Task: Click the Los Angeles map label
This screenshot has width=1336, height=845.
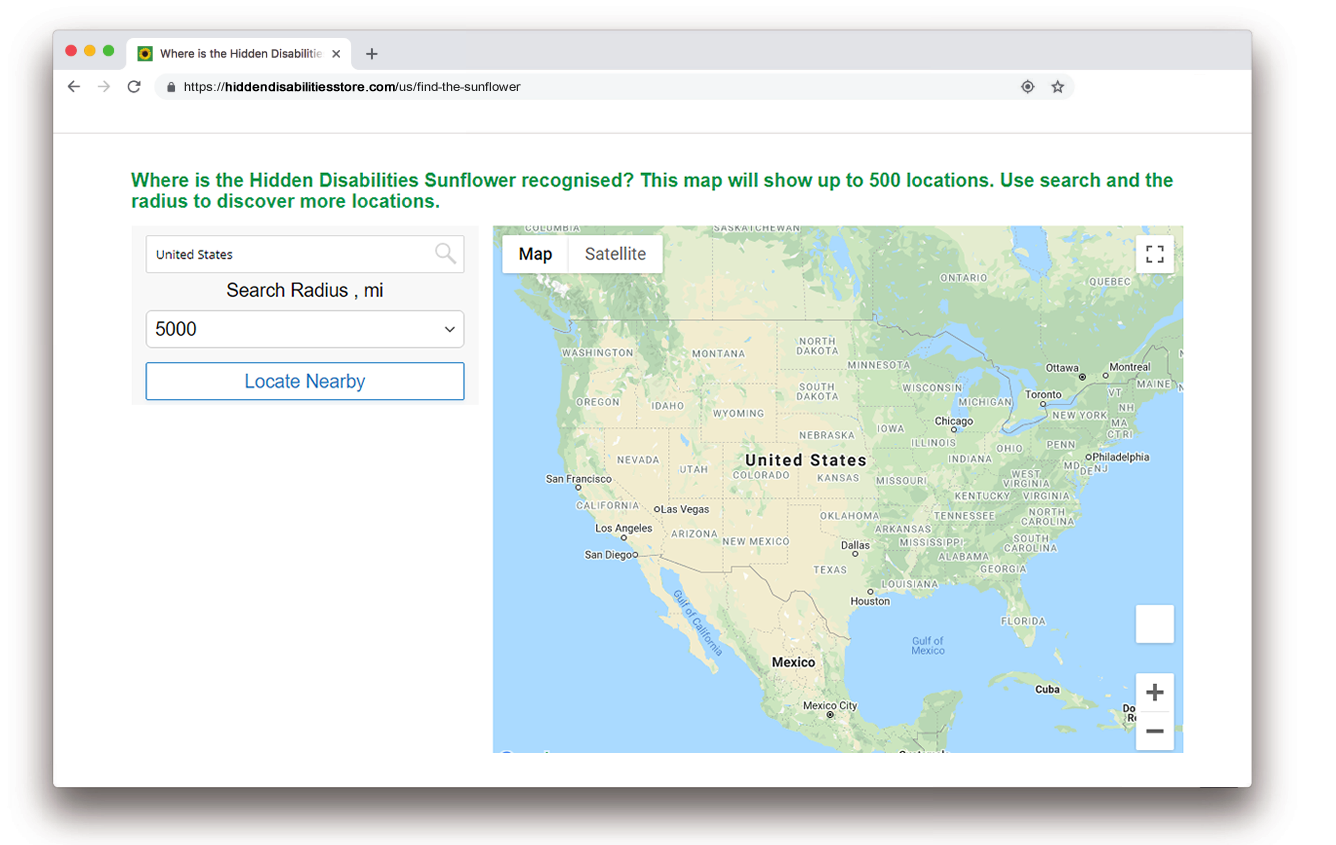Action: (x=624, y=528)
